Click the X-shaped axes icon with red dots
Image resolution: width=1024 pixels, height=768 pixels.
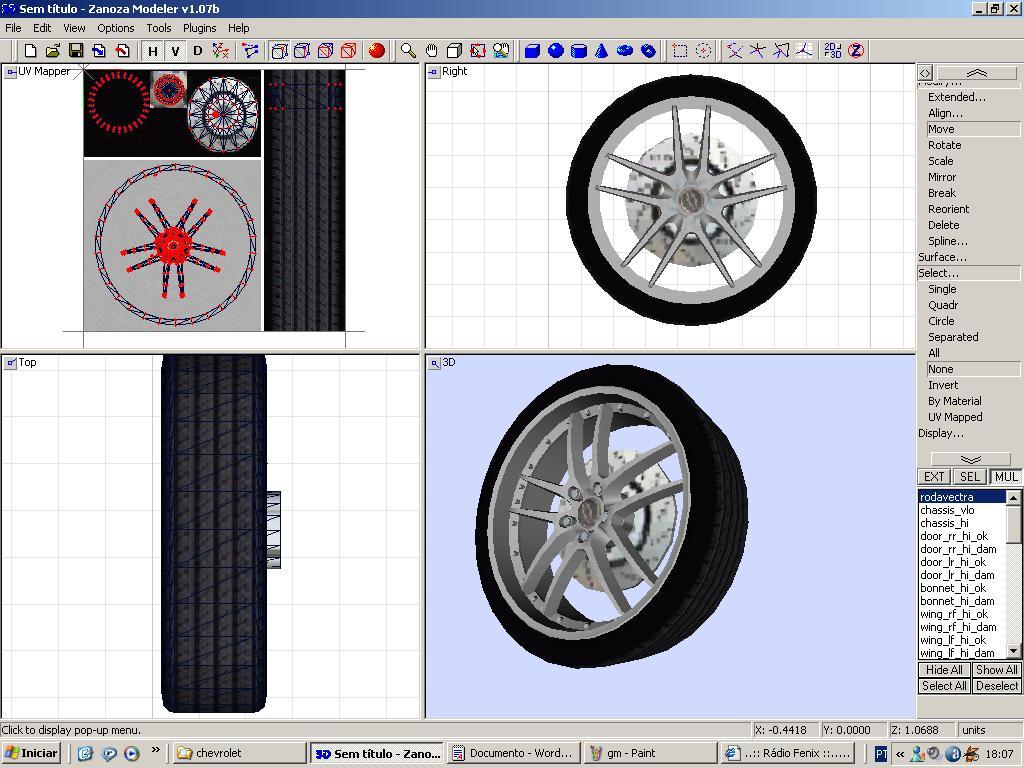[x=735, y=51]
